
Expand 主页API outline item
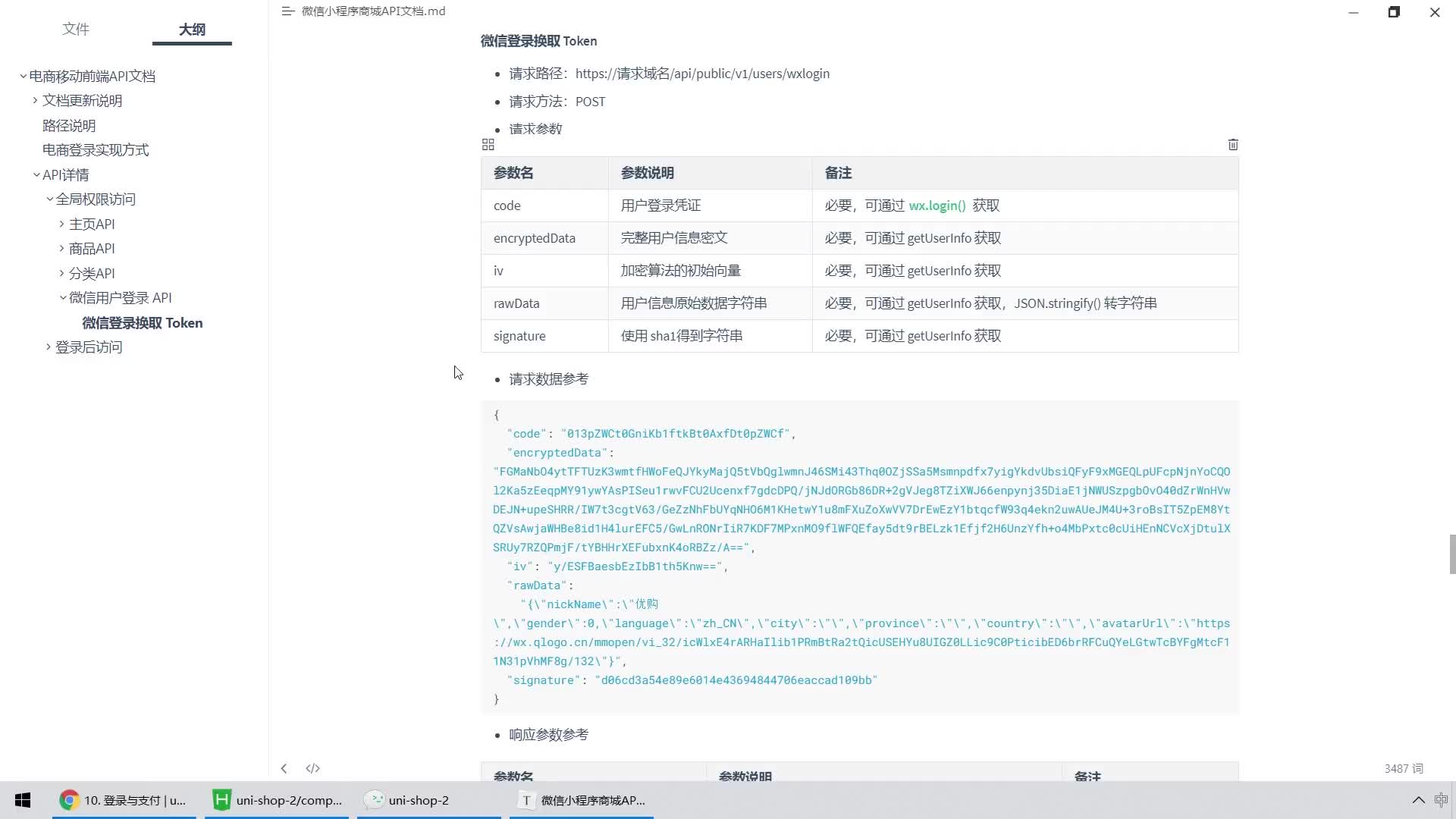(62, 224)
